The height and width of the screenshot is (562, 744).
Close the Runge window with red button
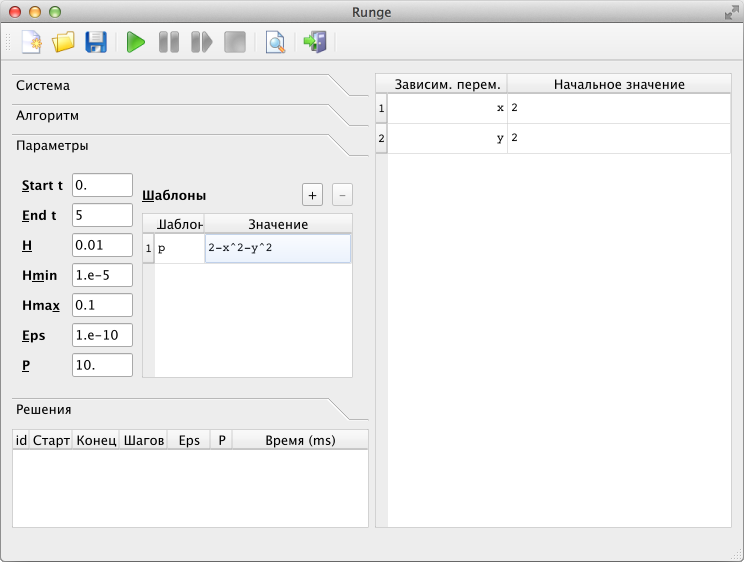click(x=15, y=12)
